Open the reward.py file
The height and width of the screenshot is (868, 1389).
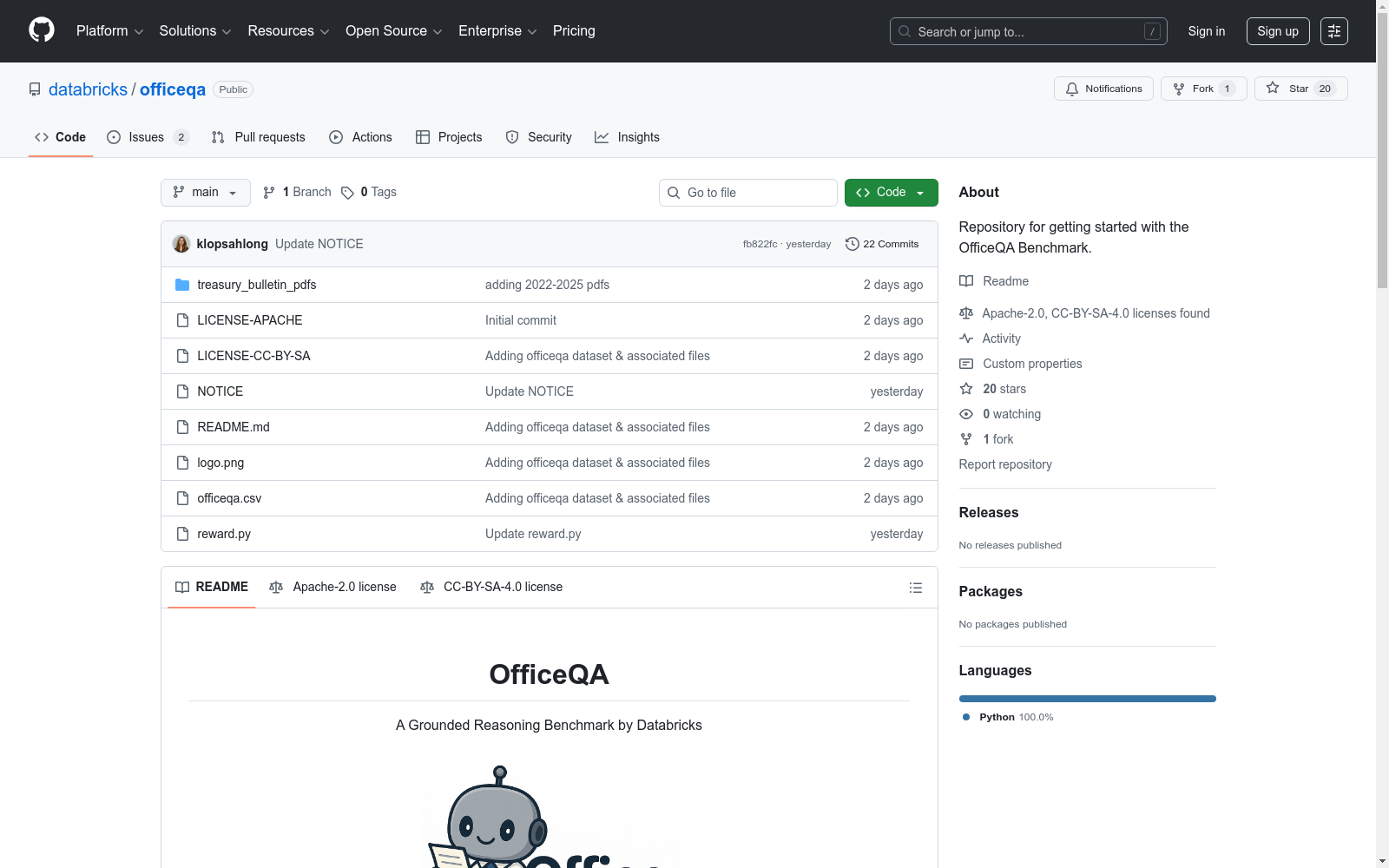click(224, 534)
